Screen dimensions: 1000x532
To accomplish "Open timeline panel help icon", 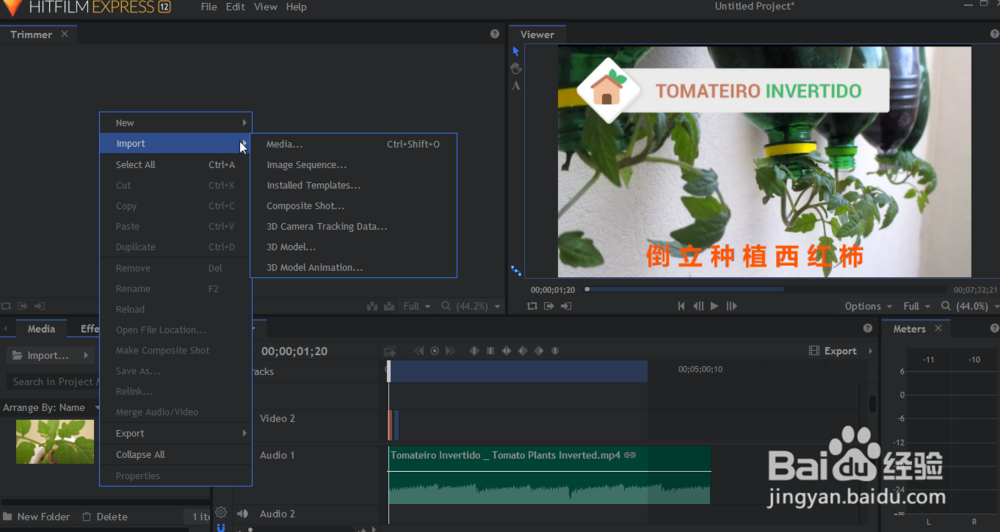I will 867,328.
